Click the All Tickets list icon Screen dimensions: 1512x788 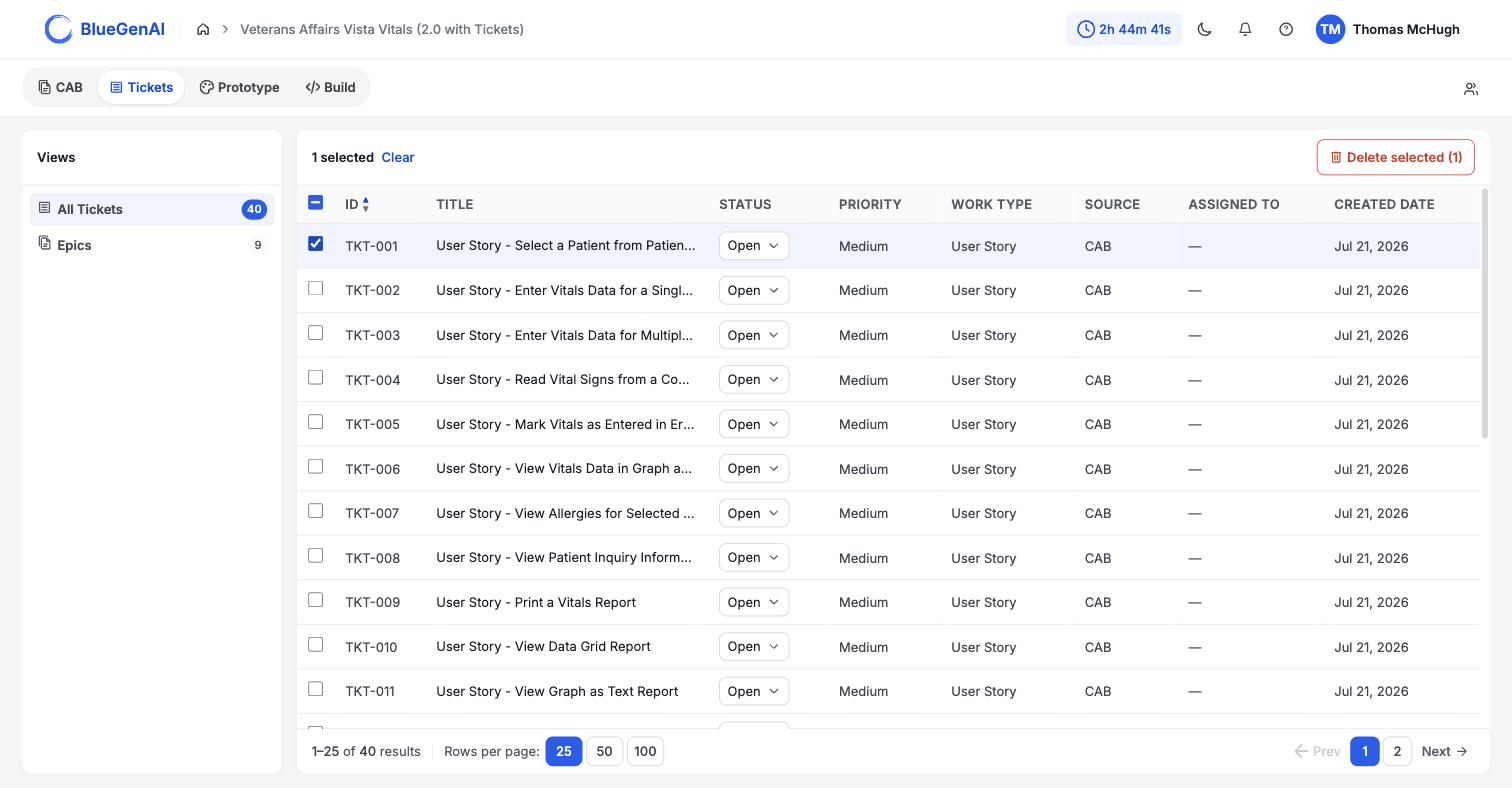(x=44, y=208)
